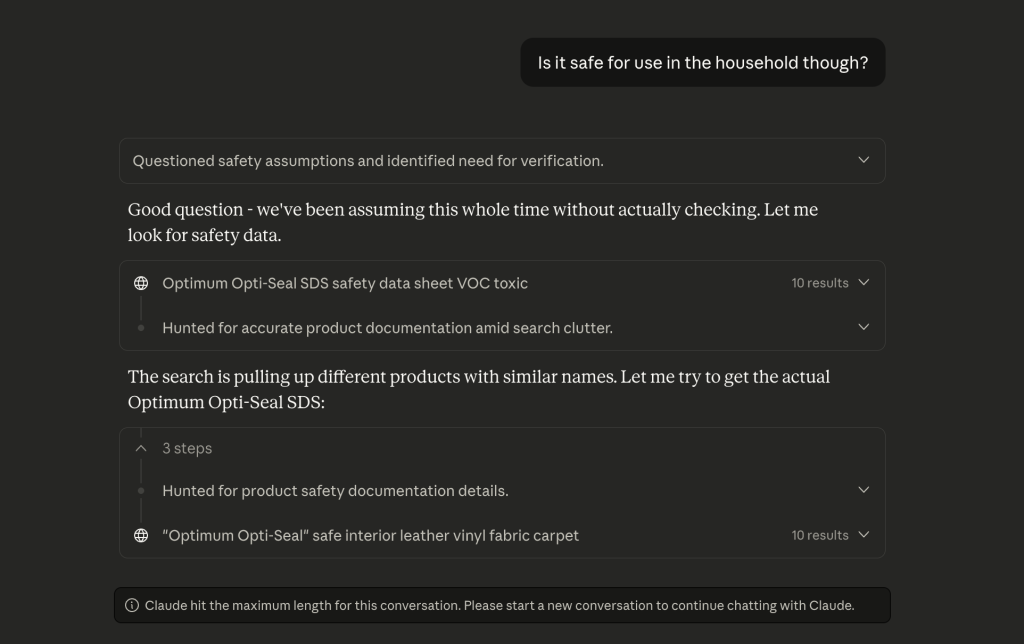Click the user message "Is it safe for use in the household though?"
The width and height of the screenshot is (1024, 644).
[x=702, y=63]
